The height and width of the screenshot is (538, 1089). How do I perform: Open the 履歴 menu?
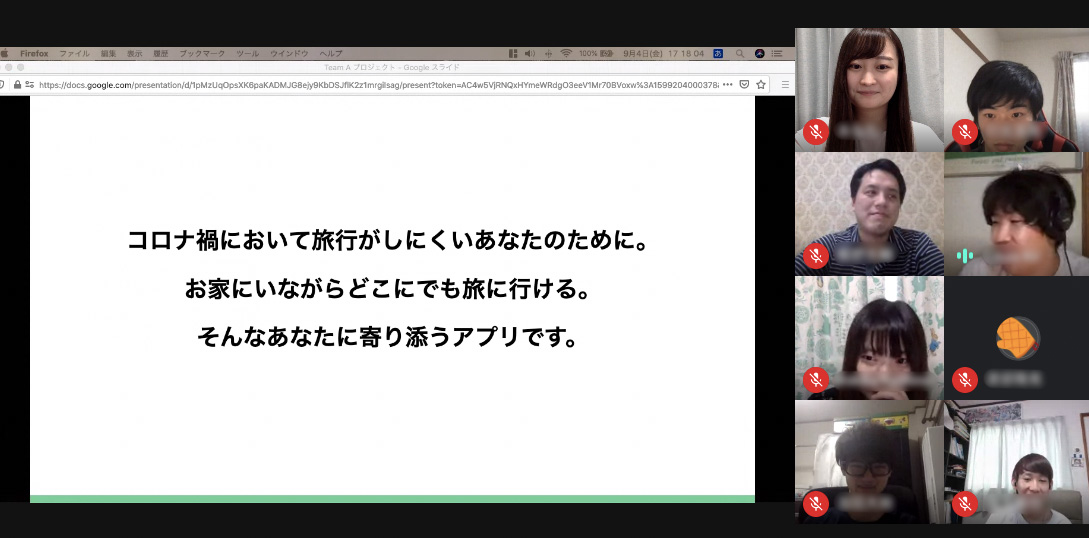pyautogui.click(x=160, y=53)
